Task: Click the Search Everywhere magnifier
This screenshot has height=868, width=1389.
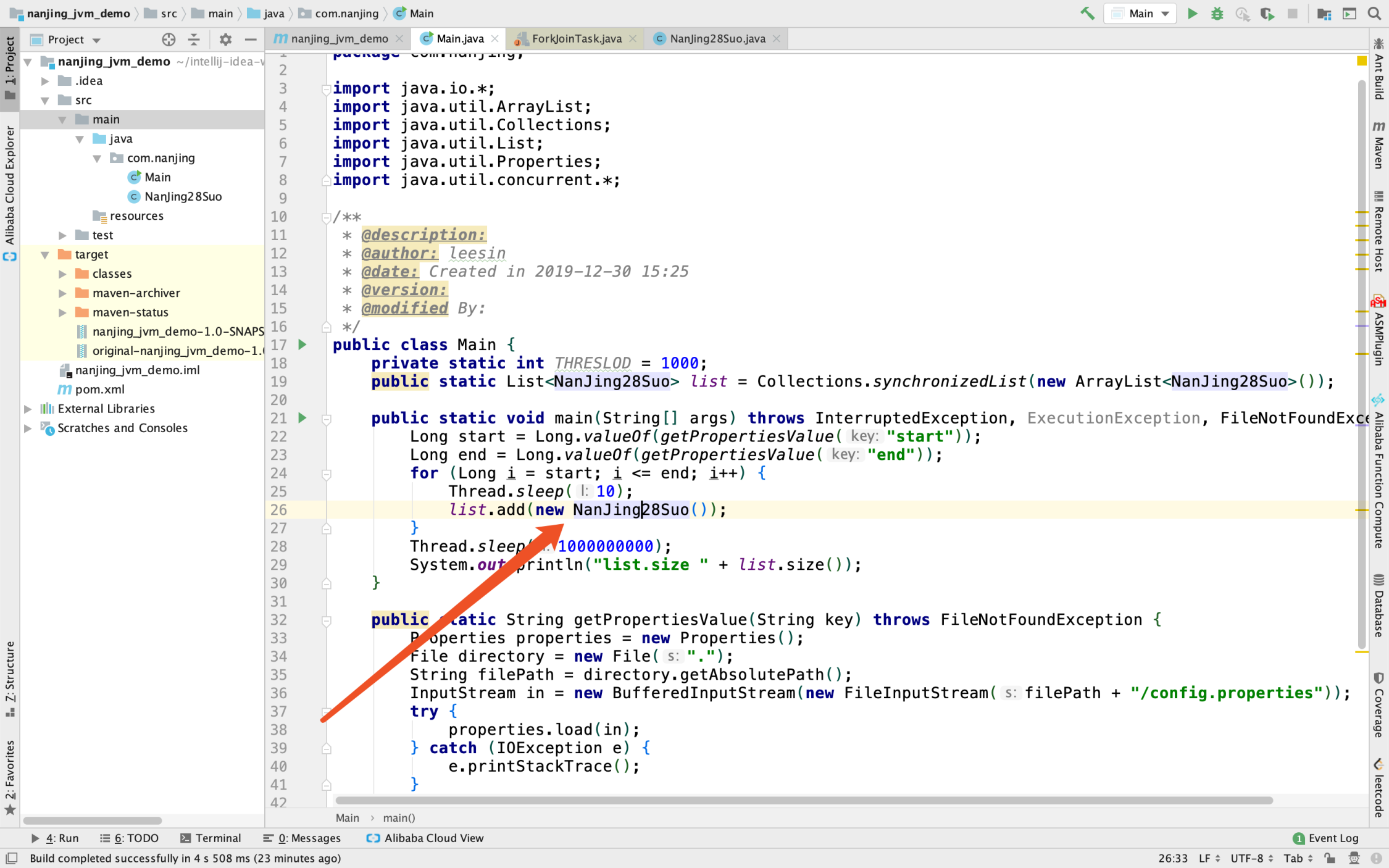Action: pos(1374,14)
